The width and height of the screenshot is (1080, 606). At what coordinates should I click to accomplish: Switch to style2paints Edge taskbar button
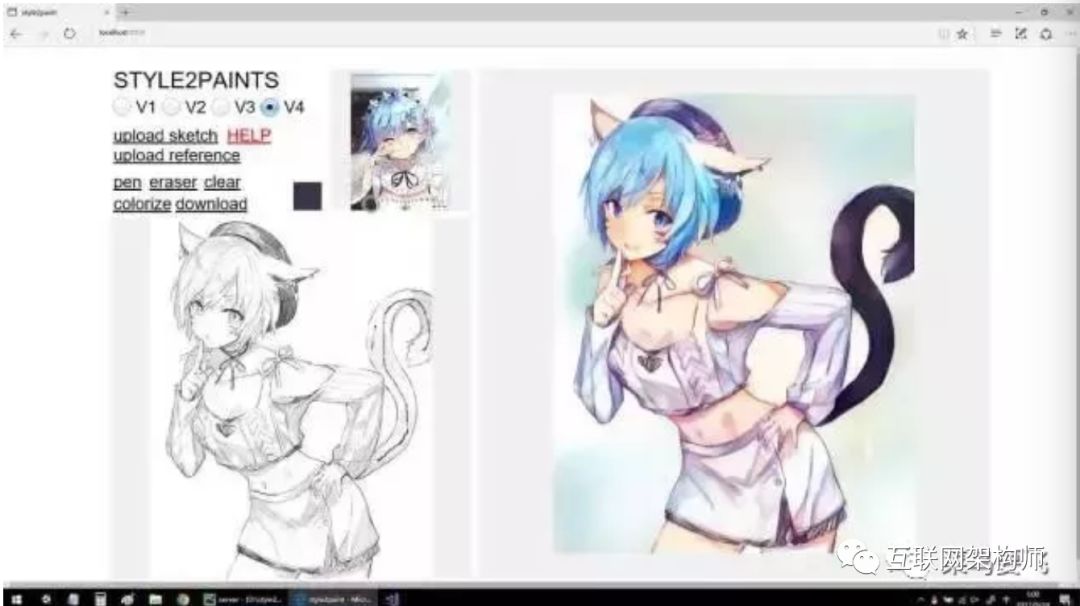point(333,599)
